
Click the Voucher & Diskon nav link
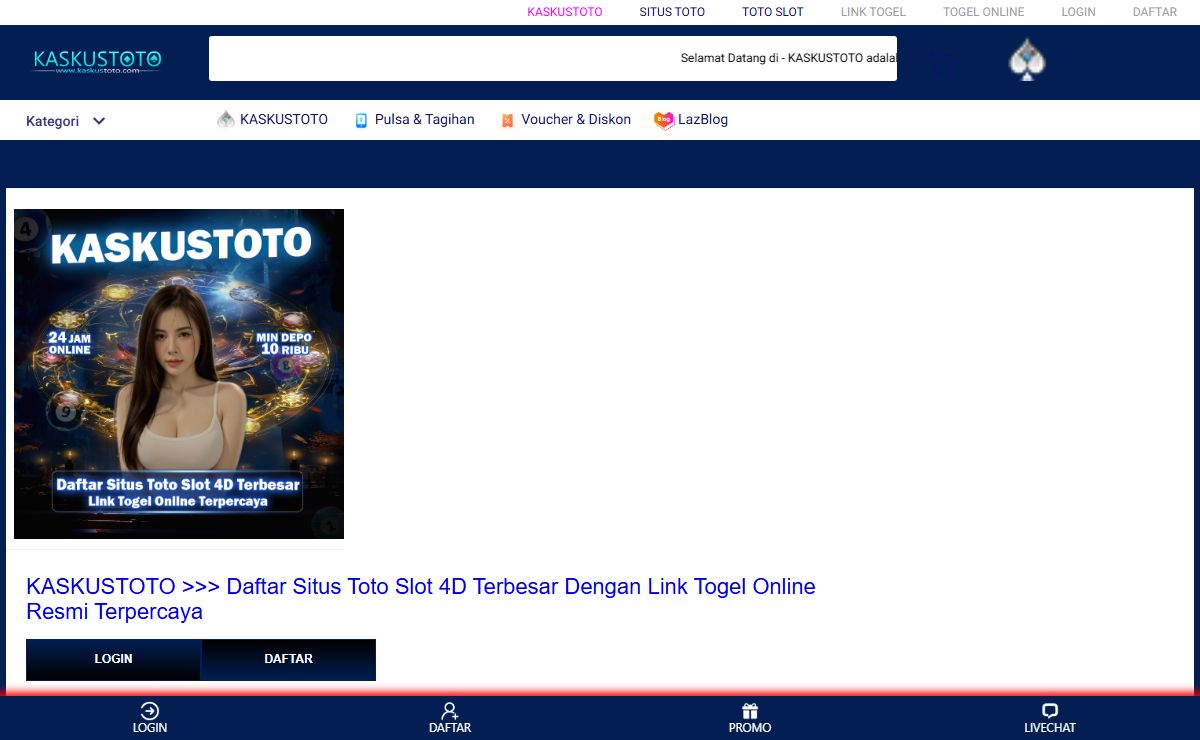coord(576,119)
